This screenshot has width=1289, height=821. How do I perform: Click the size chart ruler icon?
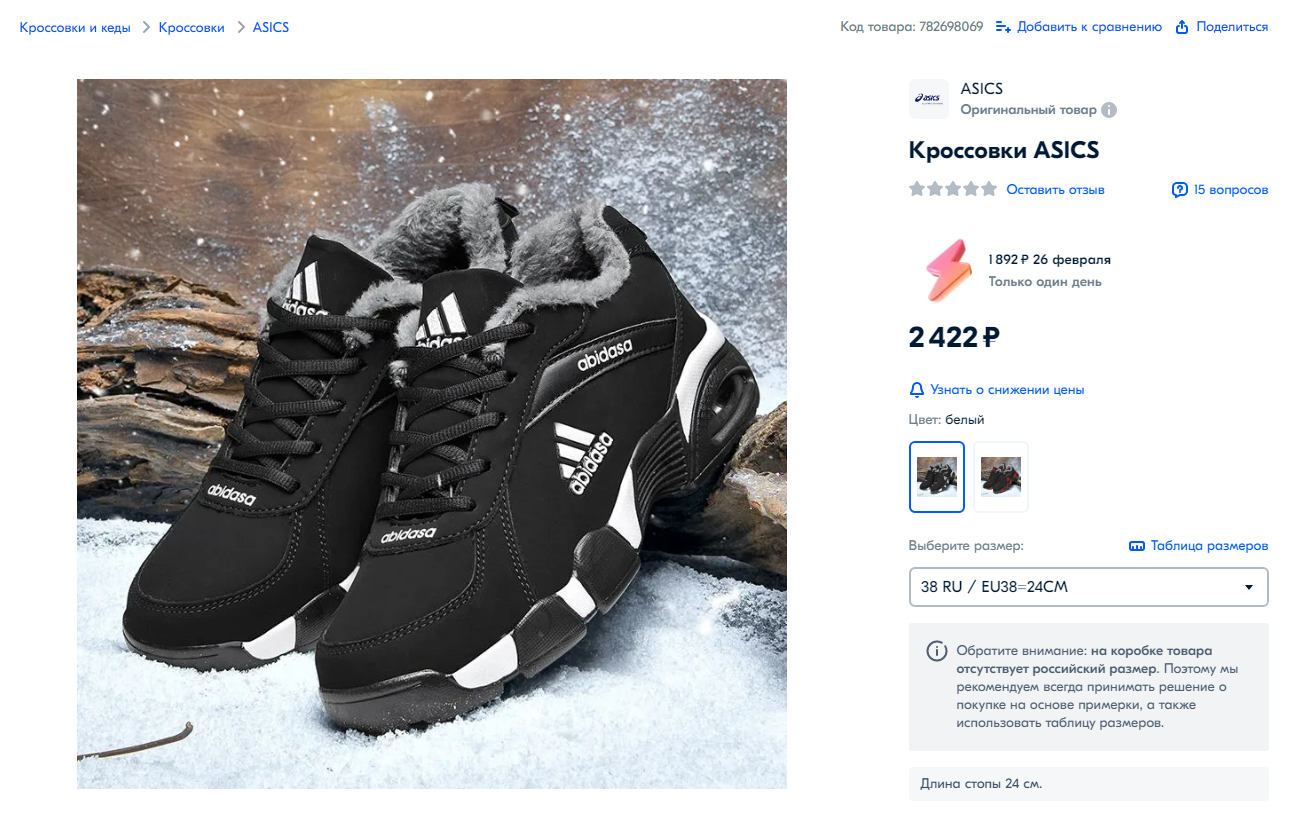[x=1136, y=546]
